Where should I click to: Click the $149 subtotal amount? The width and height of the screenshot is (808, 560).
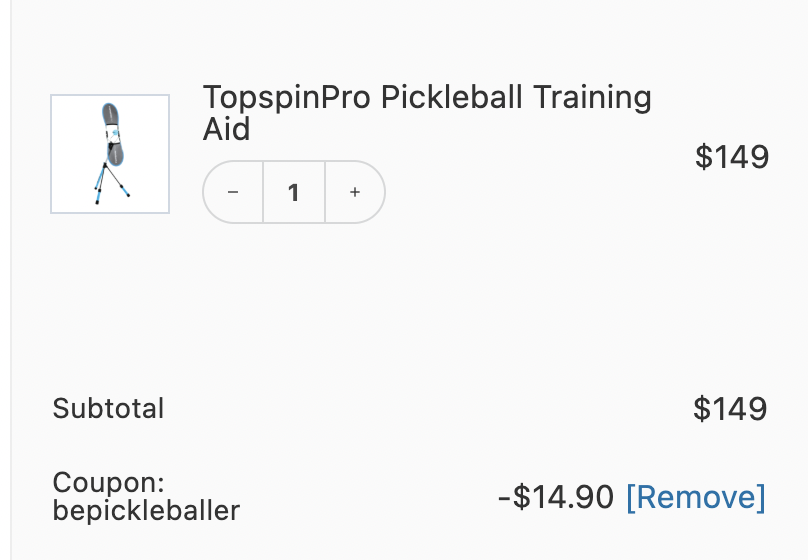(x=730, y=408)
